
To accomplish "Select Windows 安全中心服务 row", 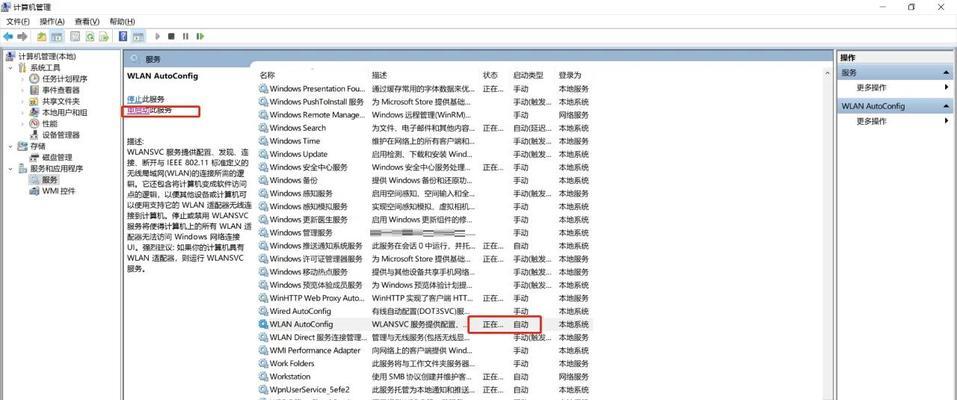I will (424, 167).
